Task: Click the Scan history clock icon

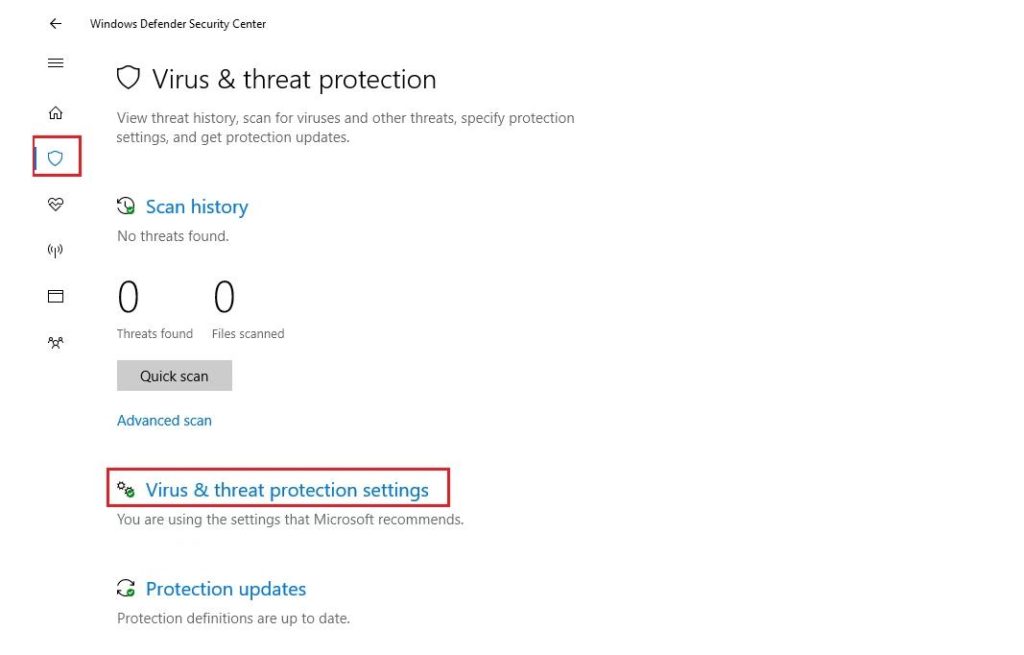Action: [x=126, y=207]
